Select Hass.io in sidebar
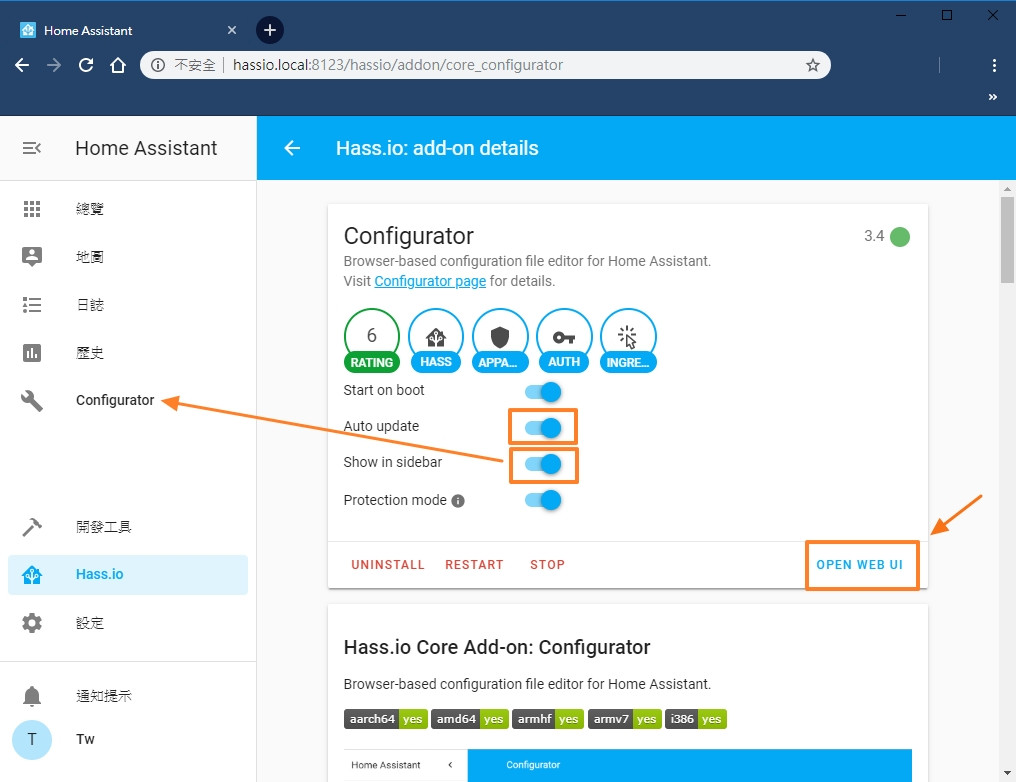This screenshot has height=782, width=1016. 128,575
